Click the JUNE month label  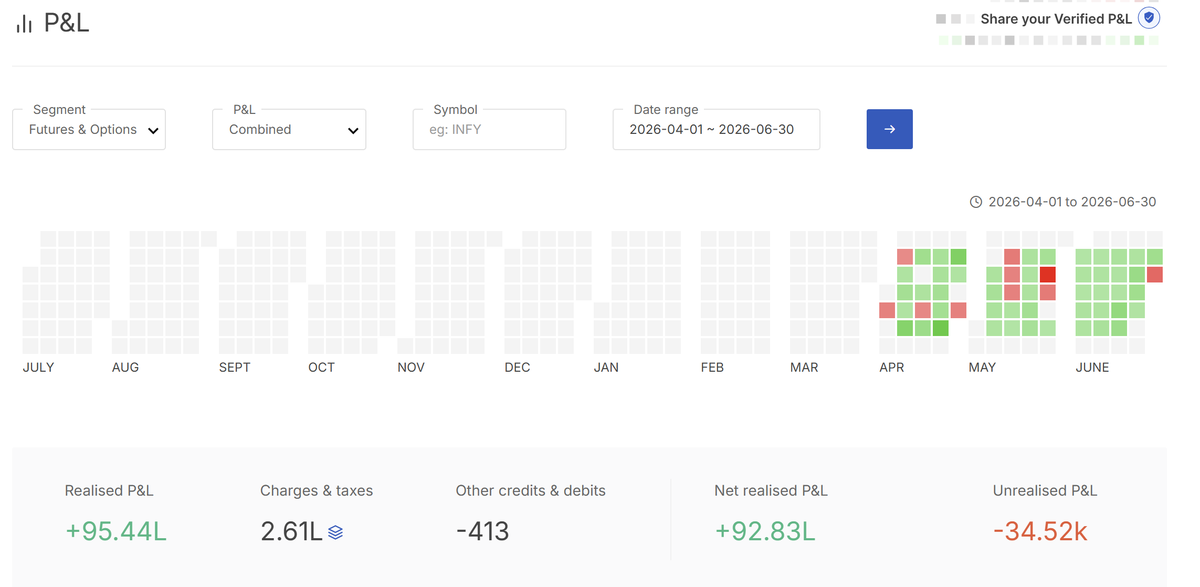1092,367
